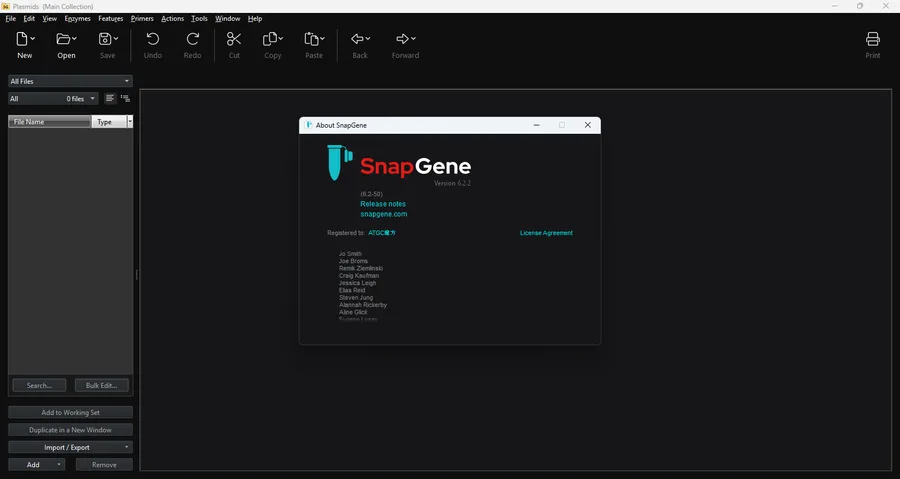
Task: Open the column chooser arrow beside Type
Action: pos(130,122)
